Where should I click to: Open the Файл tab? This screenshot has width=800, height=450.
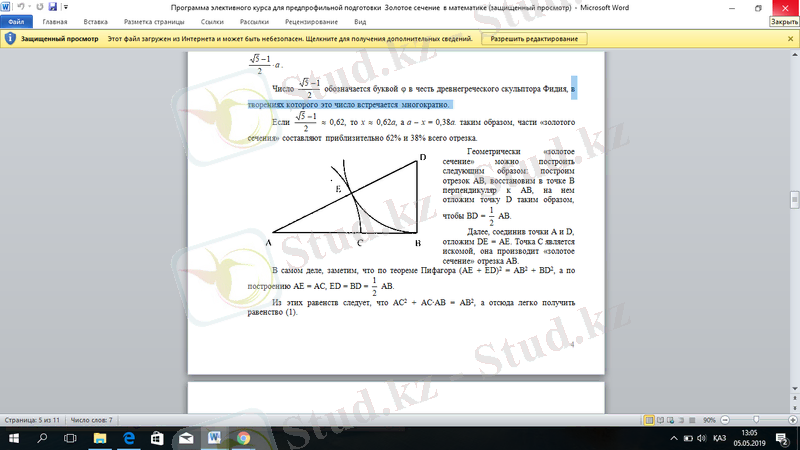16,22
